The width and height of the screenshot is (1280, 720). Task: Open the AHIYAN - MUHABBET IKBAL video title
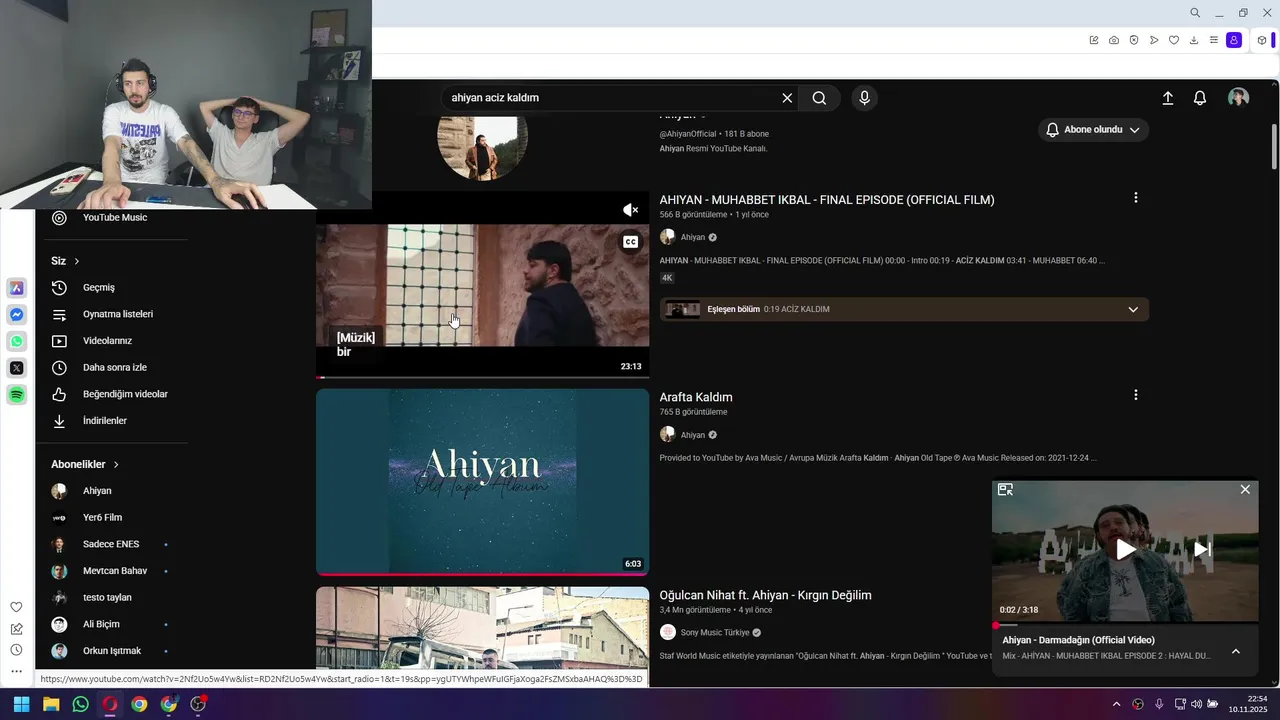point(827,200)
